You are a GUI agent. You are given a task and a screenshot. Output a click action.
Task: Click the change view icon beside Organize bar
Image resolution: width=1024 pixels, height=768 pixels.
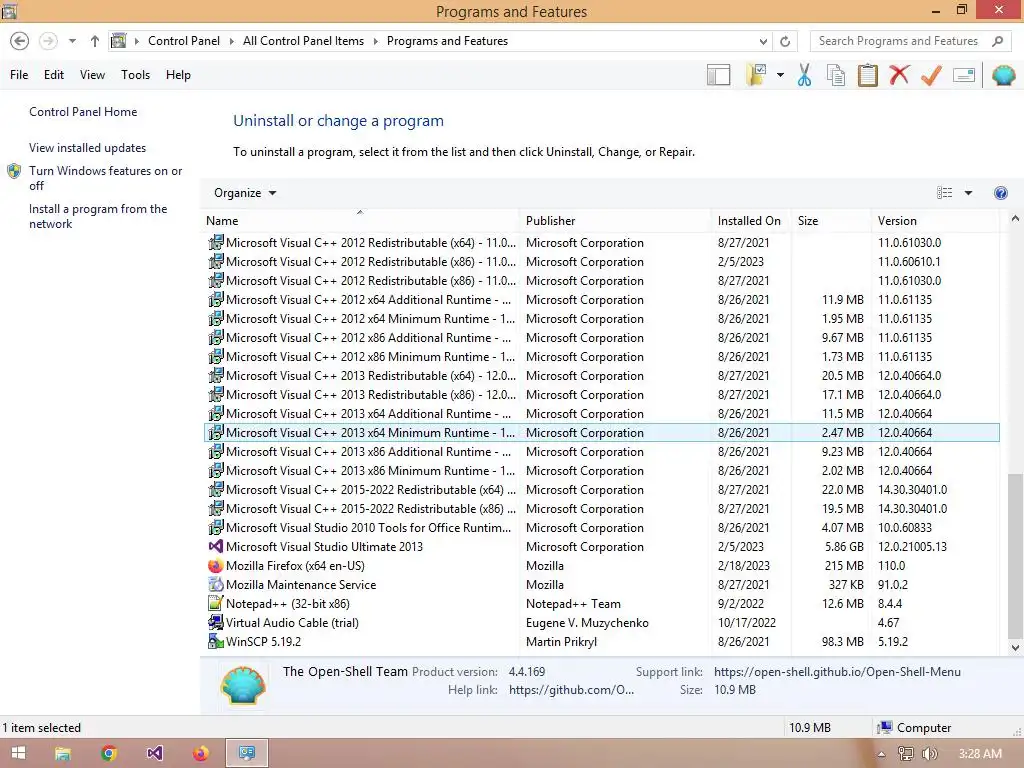pyautogui.click(x=944, y=193)
